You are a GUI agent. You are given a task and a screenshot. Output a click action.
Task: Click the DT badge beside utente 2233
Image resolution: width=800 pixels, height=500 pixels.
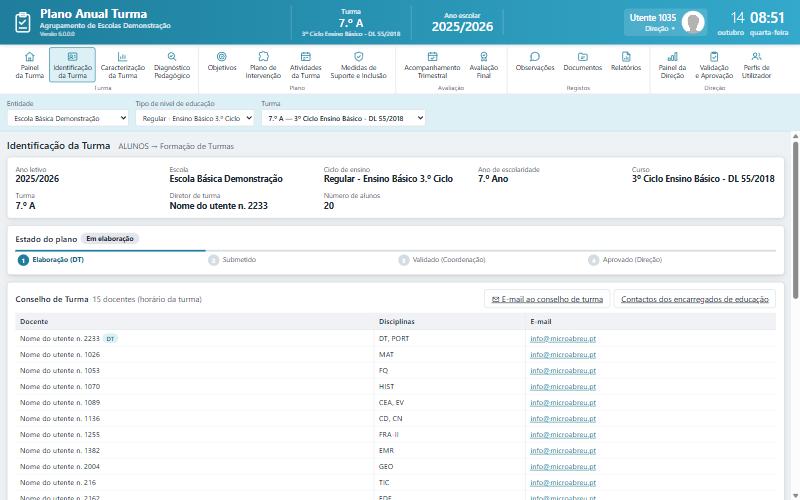(110, 339)
